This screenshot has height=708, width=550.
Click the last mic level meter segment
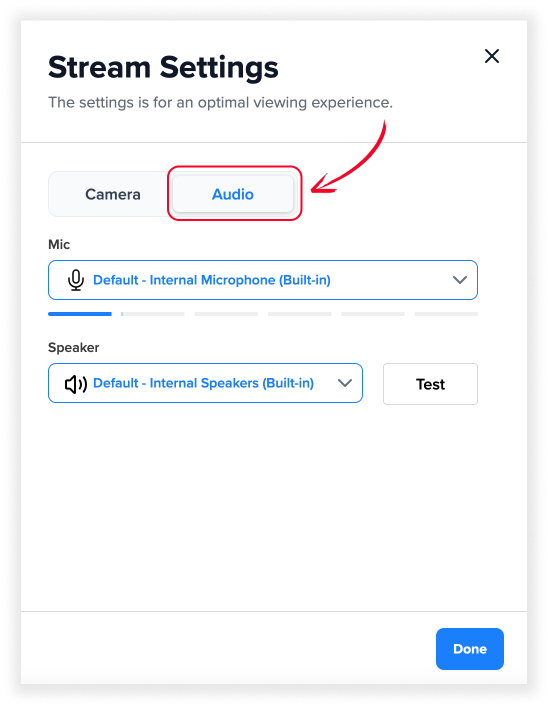446,314
